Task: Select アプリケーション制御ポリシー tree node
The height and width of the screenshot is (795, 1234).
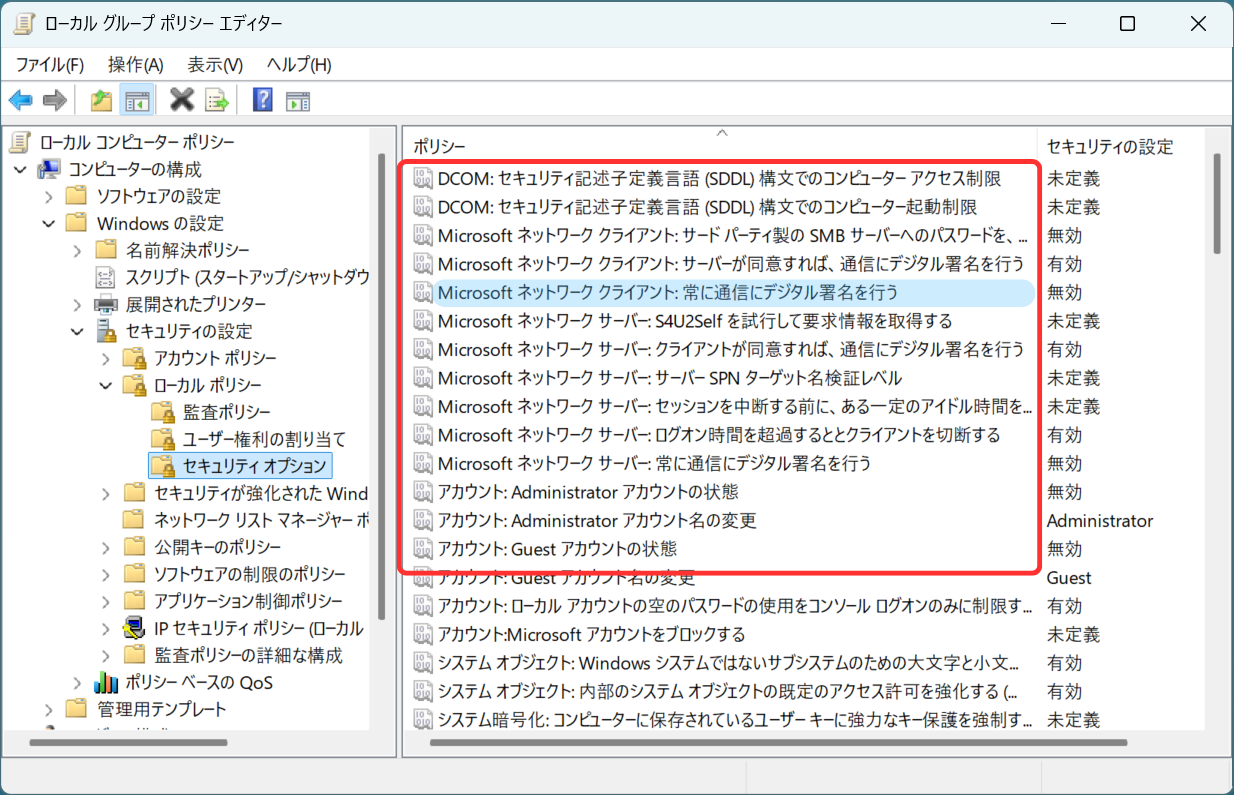Action: (x=248, y=601)
